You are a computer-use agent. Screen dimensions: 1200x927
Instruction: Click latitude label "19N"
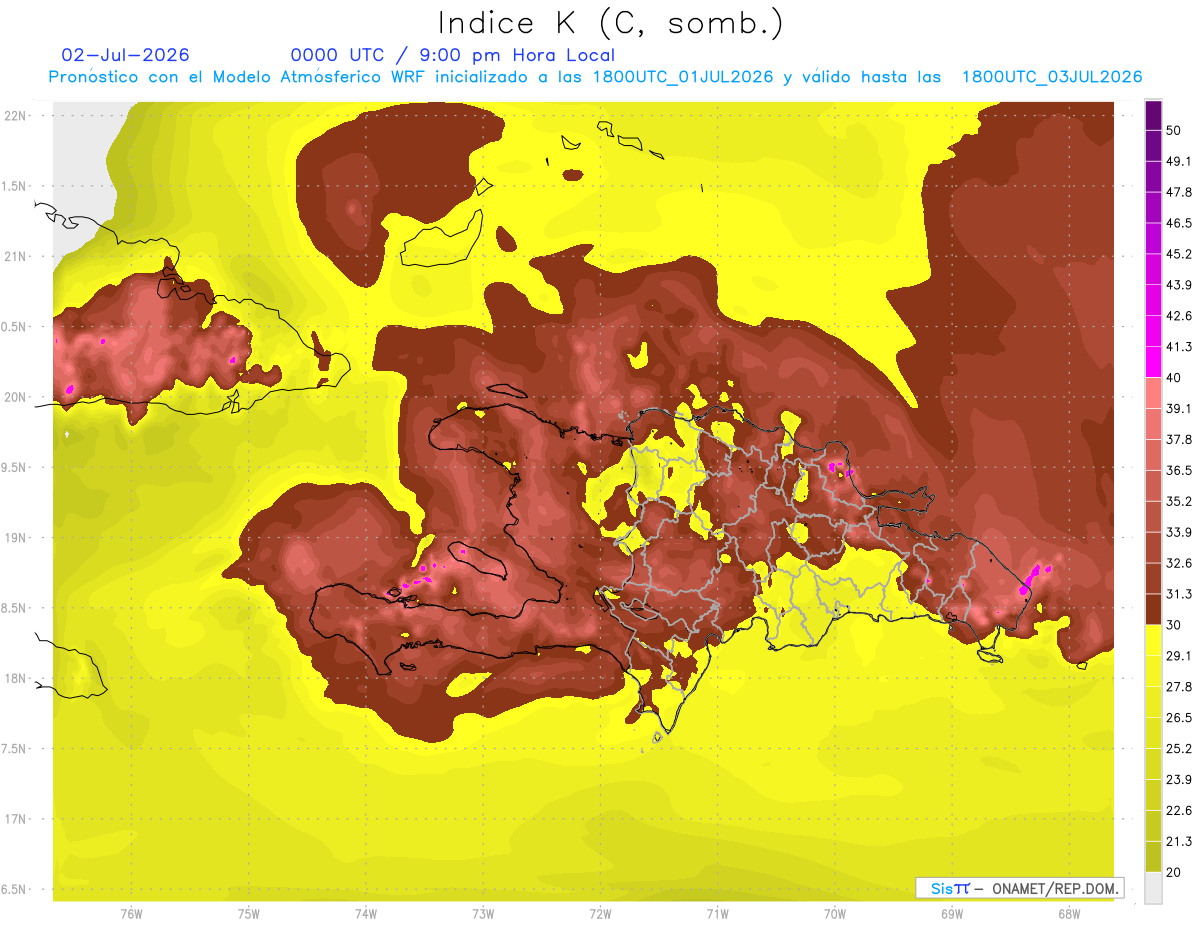[16, 538]
